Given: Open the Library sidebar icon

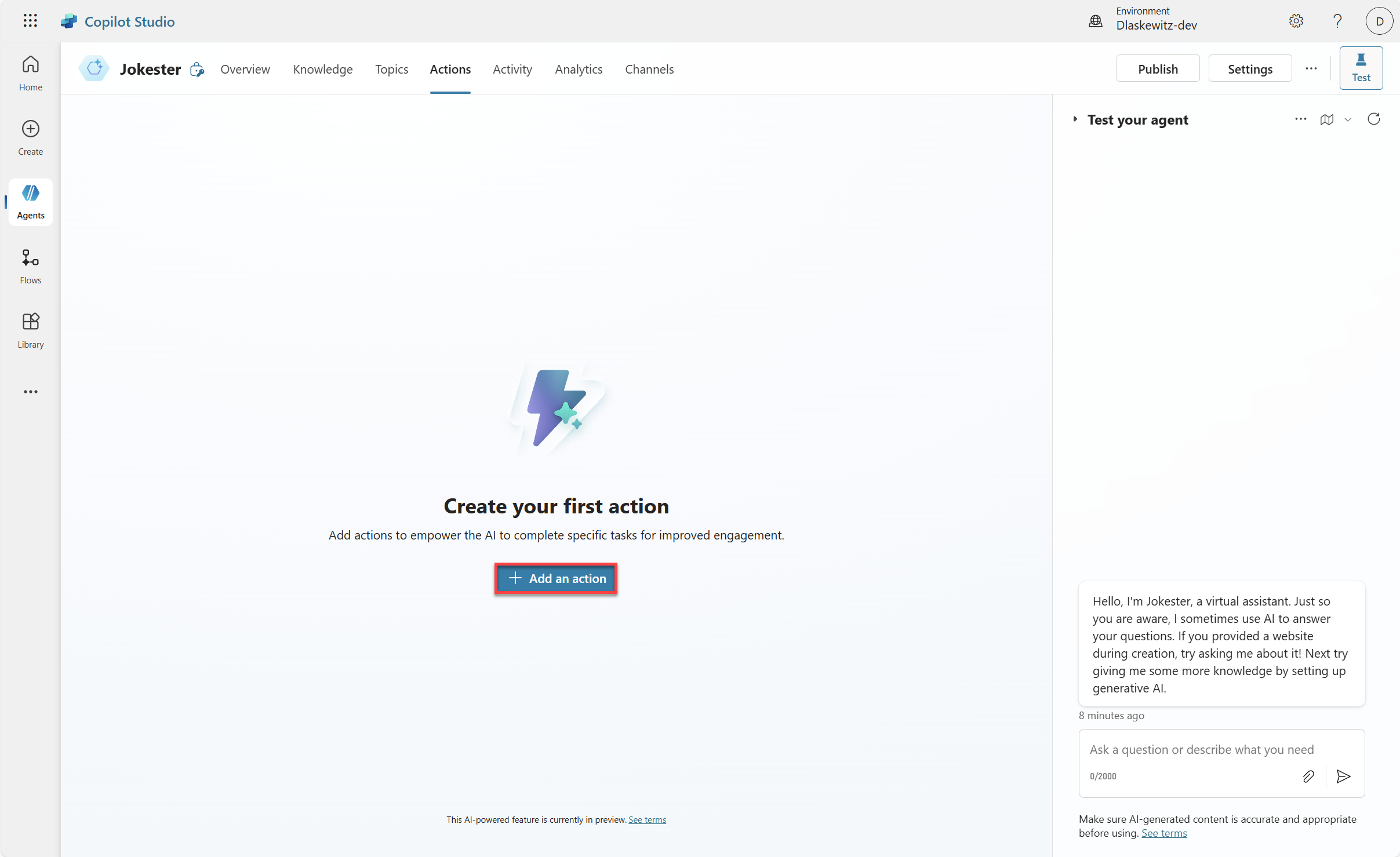Looking at the screenshot, I should (x=30, y=330).
